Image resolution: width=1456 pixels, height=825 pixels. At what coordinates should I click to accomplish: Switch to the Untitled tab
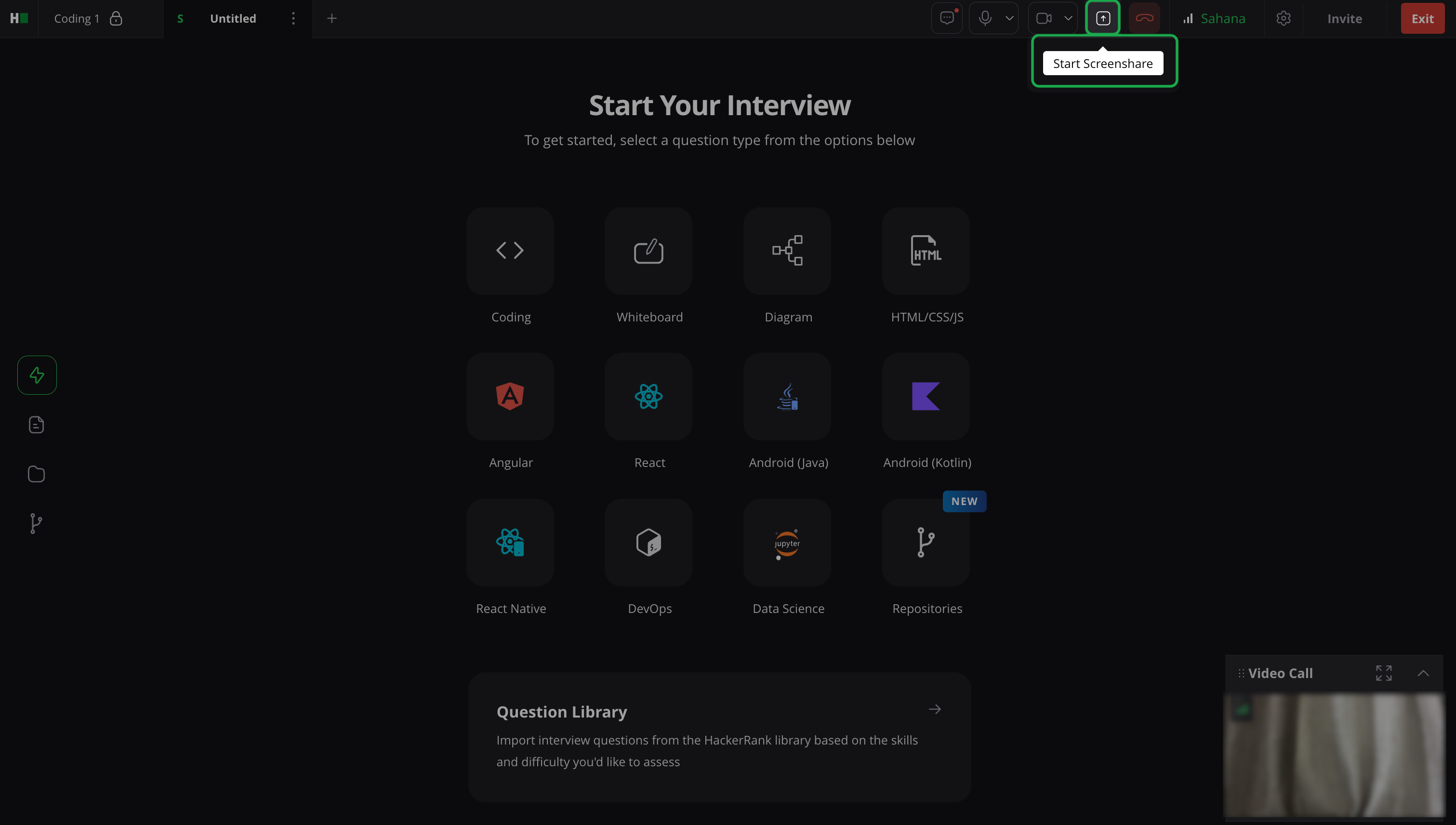pyautogui.click(x=233, y=19)
